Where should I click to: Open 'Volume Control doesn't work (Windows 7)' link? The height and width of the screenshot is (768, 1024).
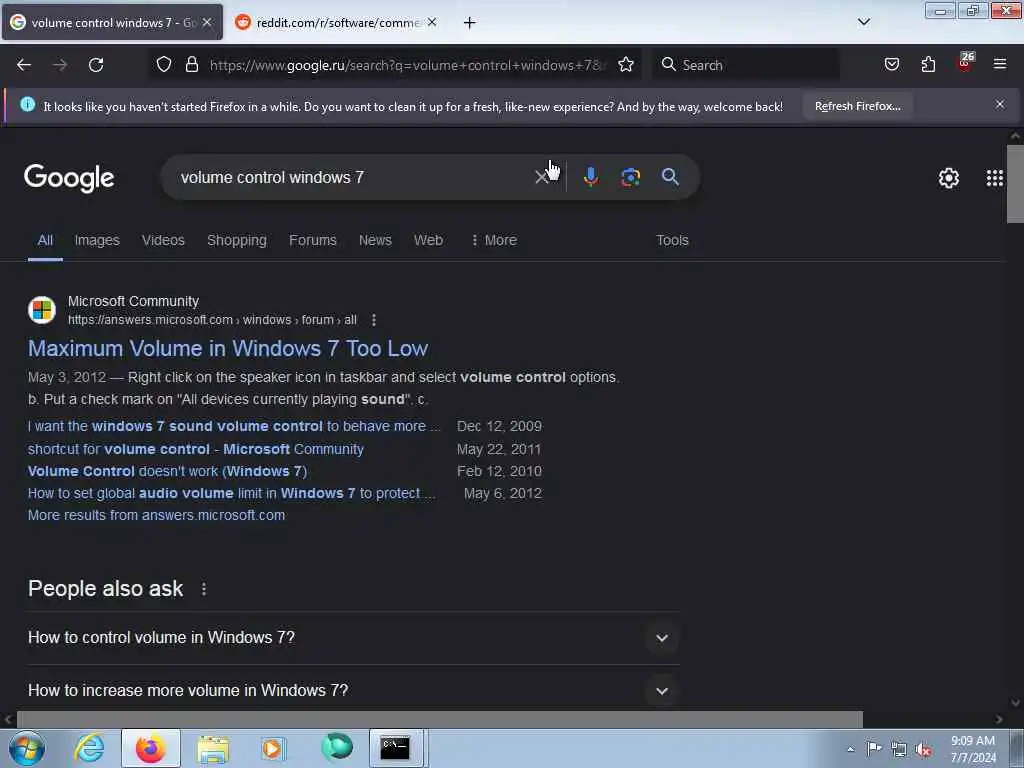pos(167,471)
